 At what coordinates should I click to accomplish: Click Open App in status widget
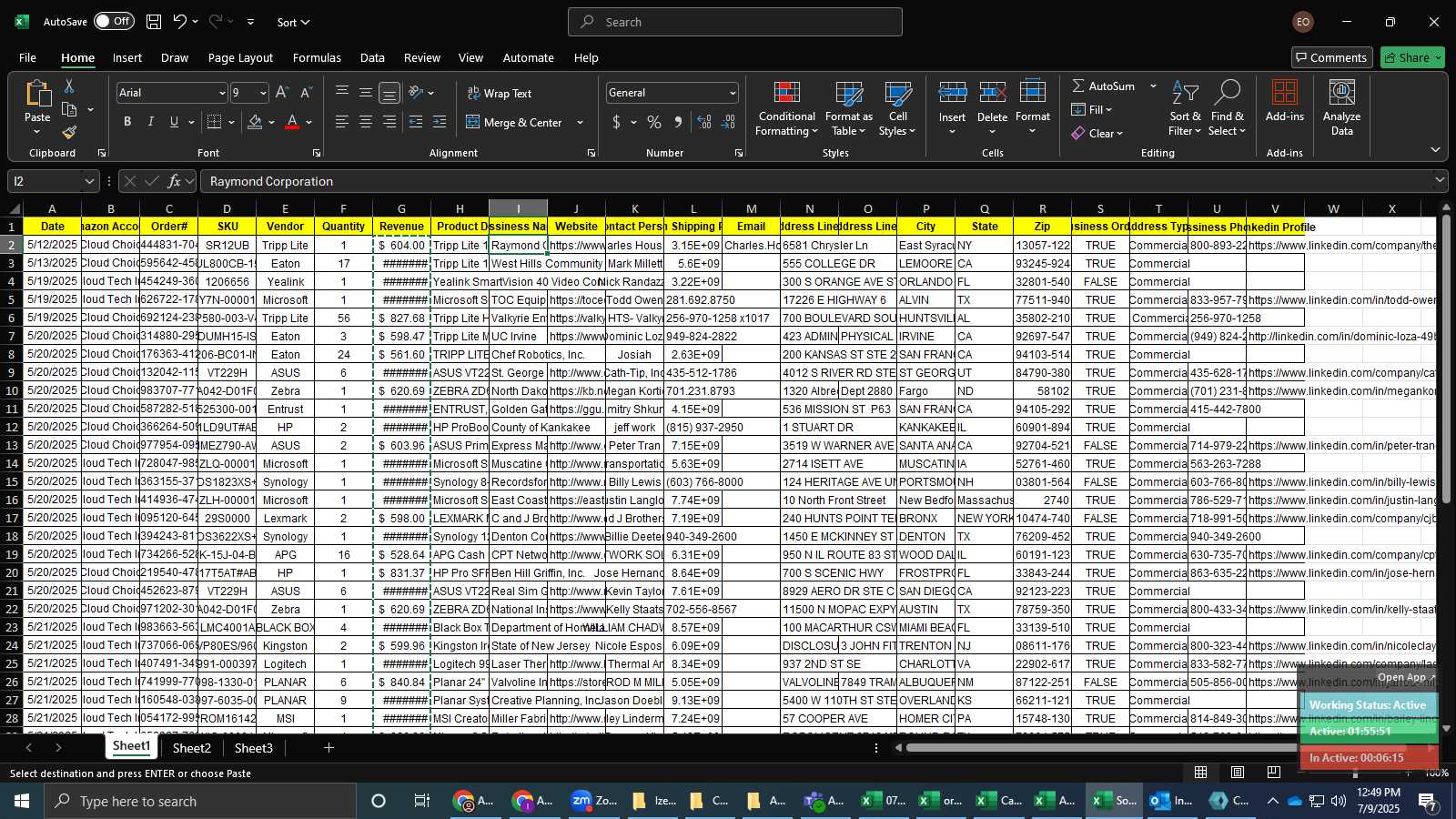[x=1406, y=677]
